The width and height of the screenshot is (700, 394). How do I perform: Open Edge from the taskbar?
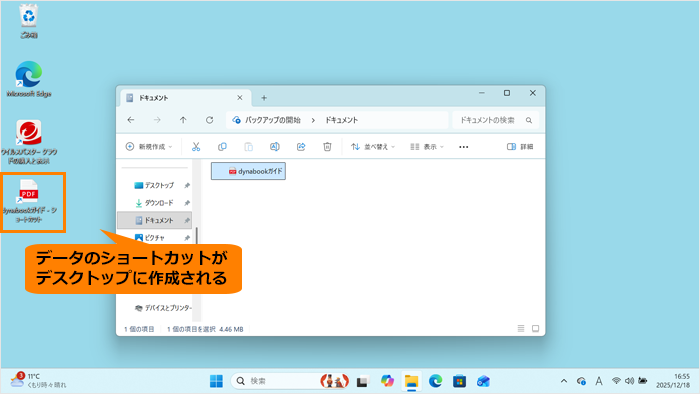436,381
